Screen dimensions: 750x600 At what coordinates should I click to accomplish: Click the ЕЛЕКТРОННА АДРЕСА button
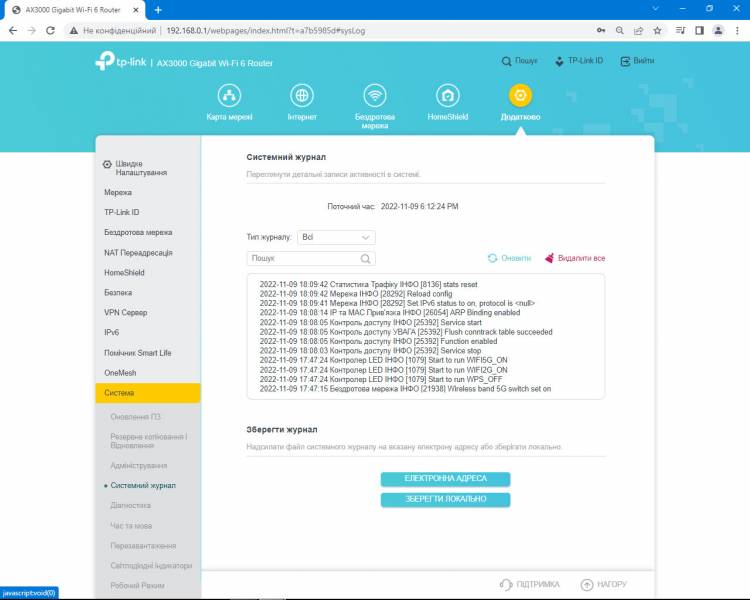445,478
